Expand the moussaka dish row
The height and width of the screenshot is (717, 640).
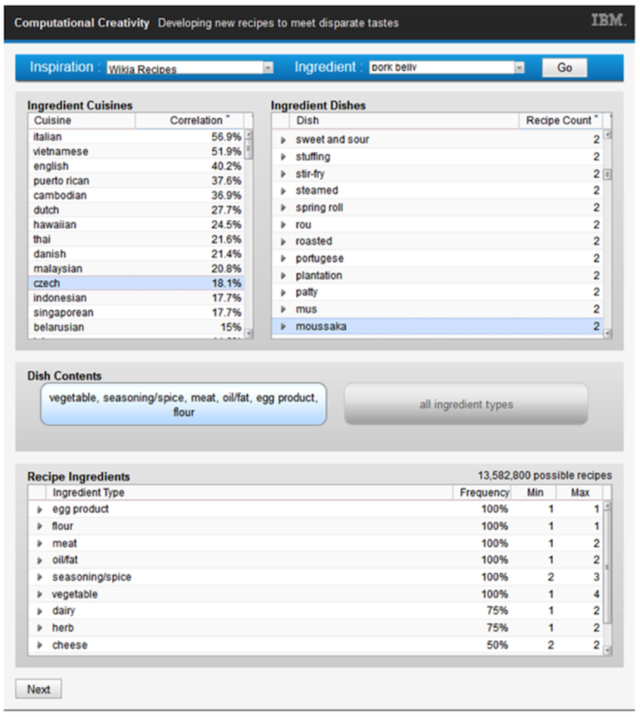click(283, 326)
